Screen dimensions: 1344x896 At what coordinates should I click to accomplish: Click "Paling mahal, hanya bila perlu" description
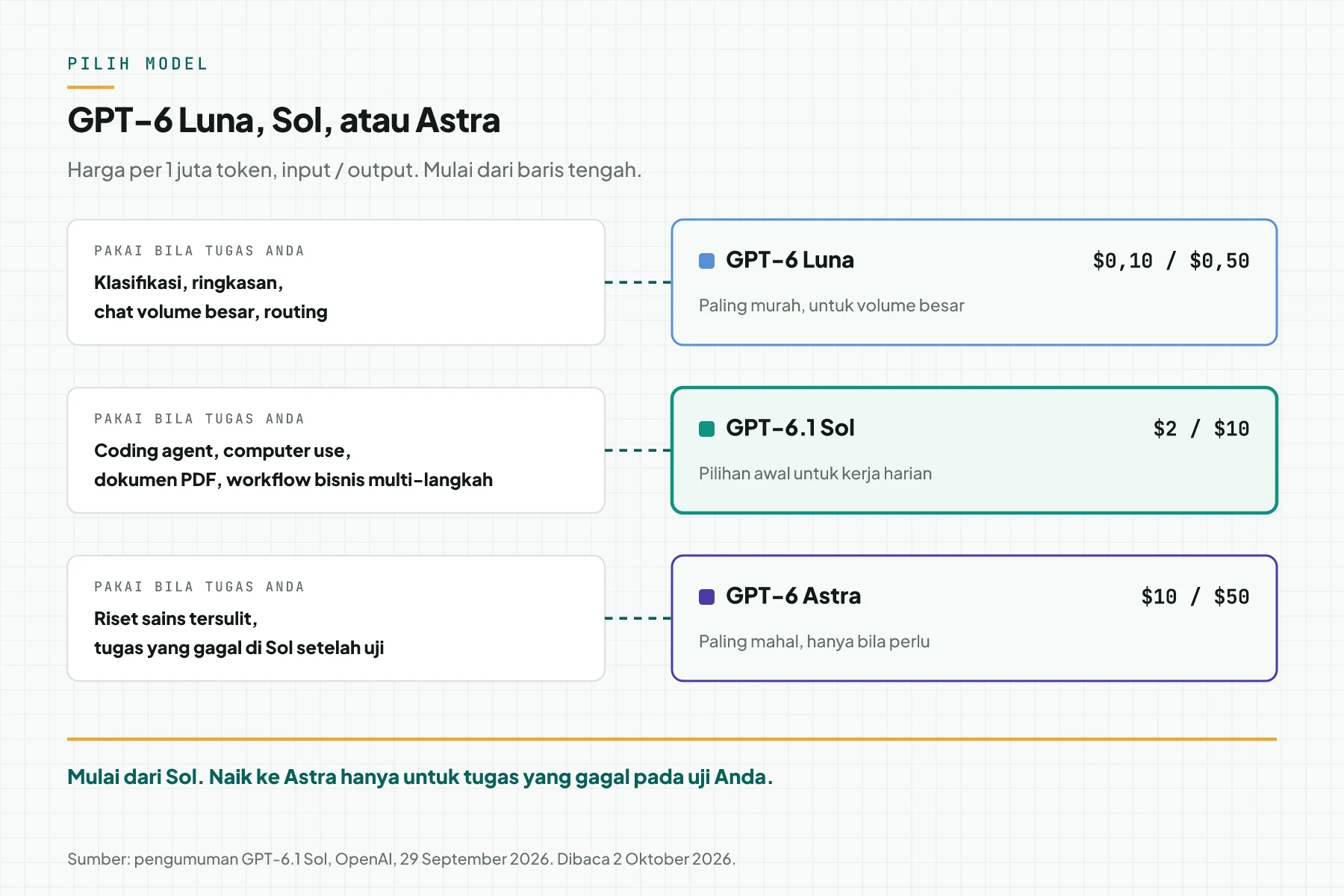(815, 641)
